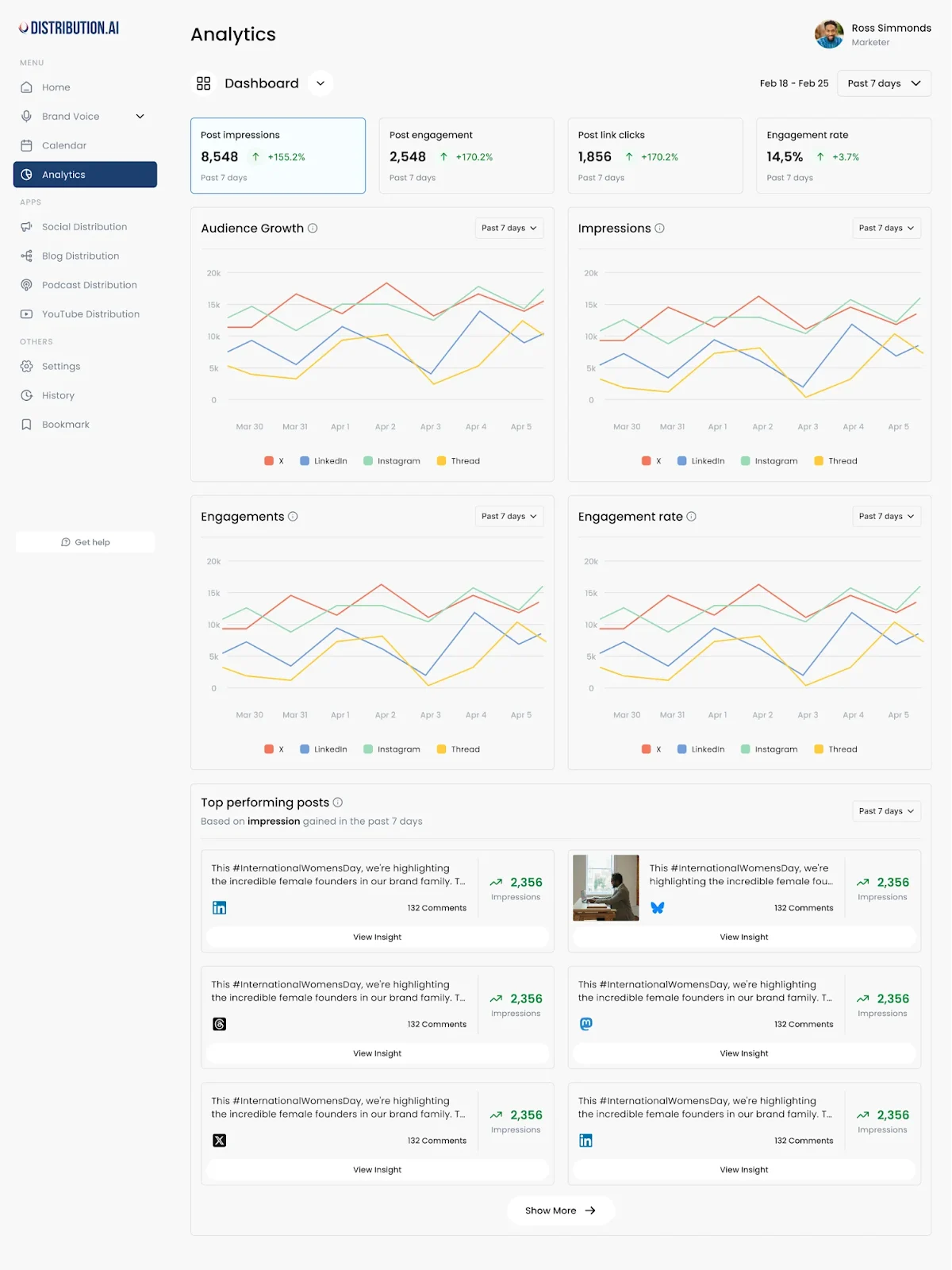Toggle LinkedIn series in Audience Growth legend
The width and height of the screenshot is (952, 1270).
coord(324,461)
